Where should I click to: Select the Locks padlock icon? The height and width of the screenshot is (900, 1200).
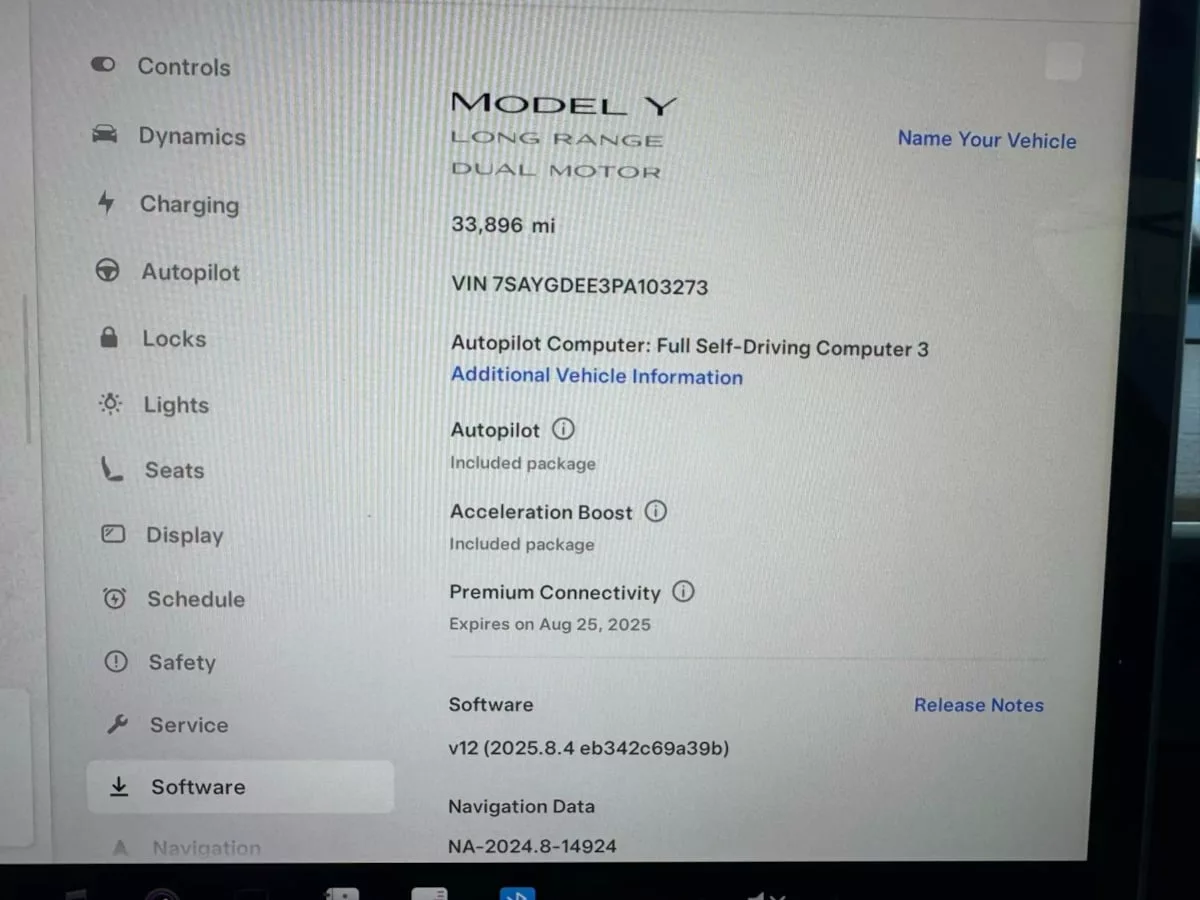tap(109, 337)
